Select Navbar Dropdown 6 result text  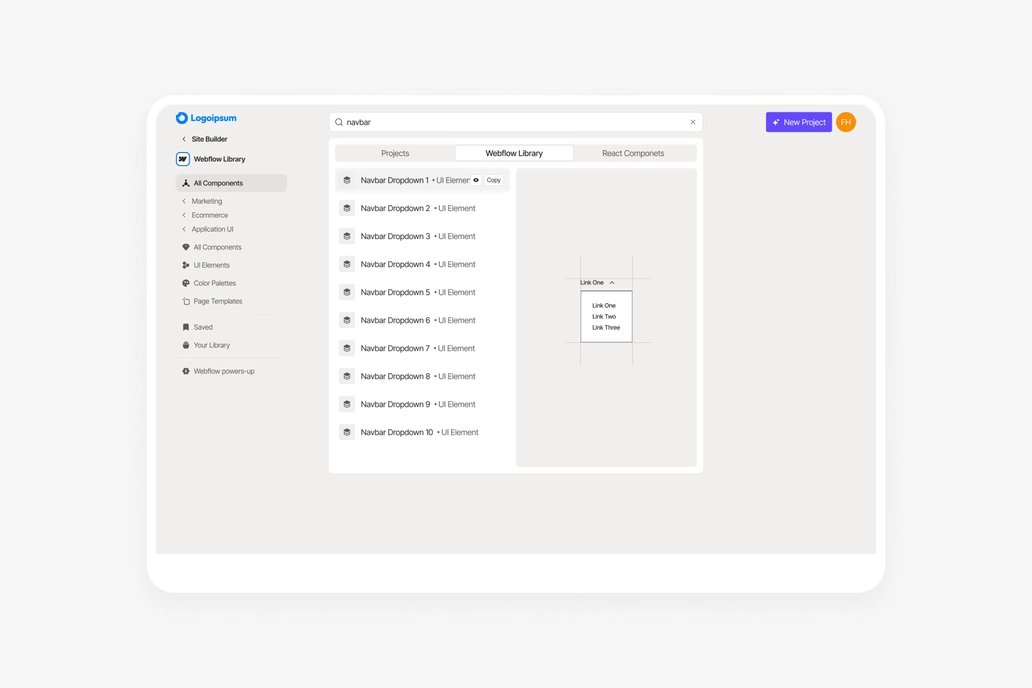pyautogui.click(x=395, y=320)
